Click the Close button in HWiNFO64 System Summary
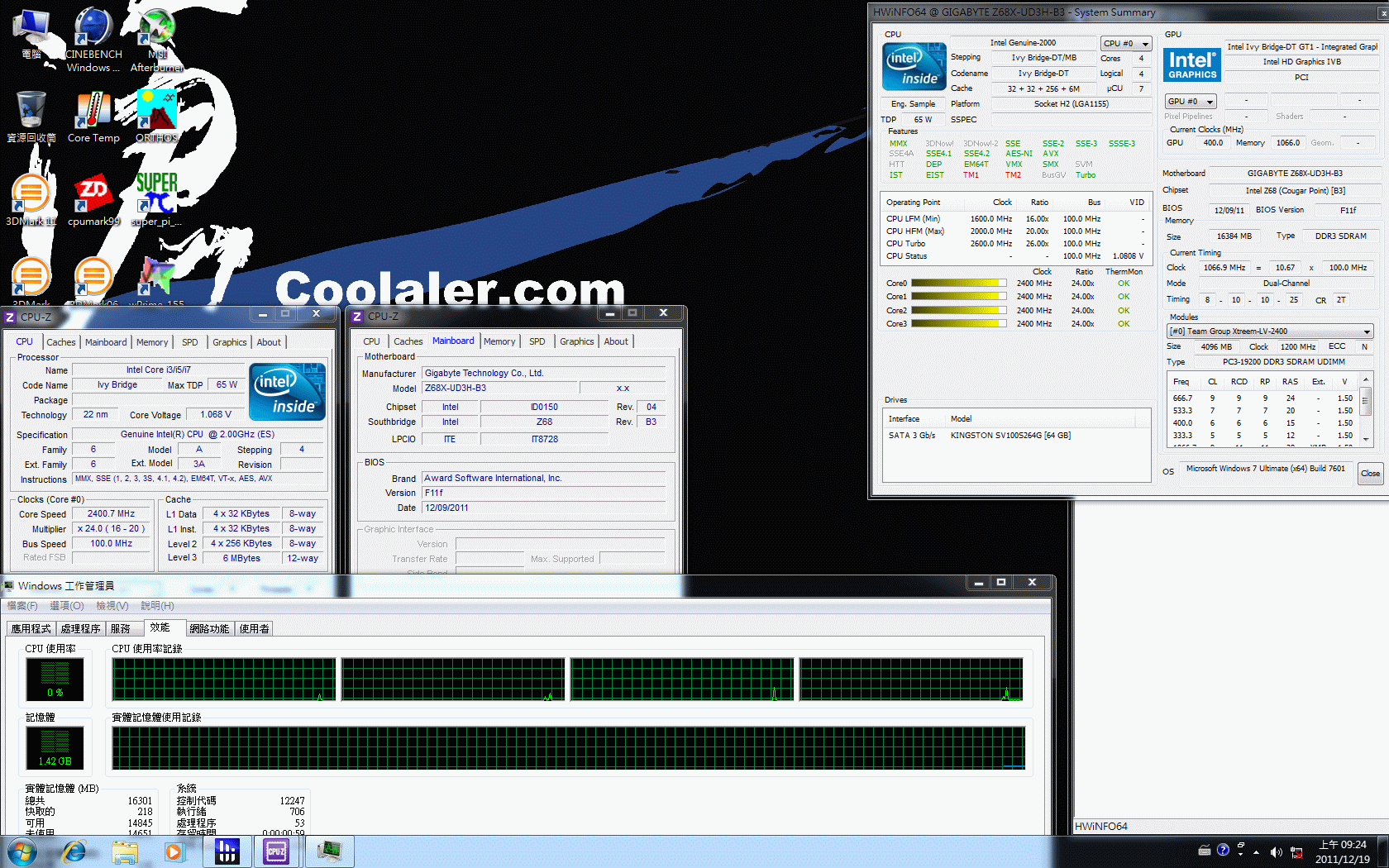The image size is (1389, 868). [1371, 474]
